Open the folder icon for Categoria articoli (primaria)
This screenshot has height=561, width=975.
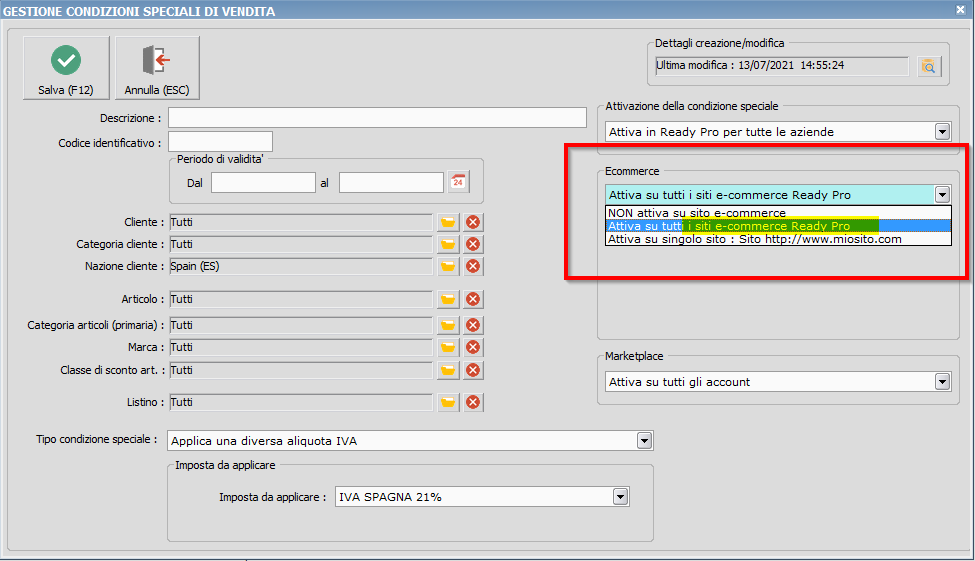(448, 325)
